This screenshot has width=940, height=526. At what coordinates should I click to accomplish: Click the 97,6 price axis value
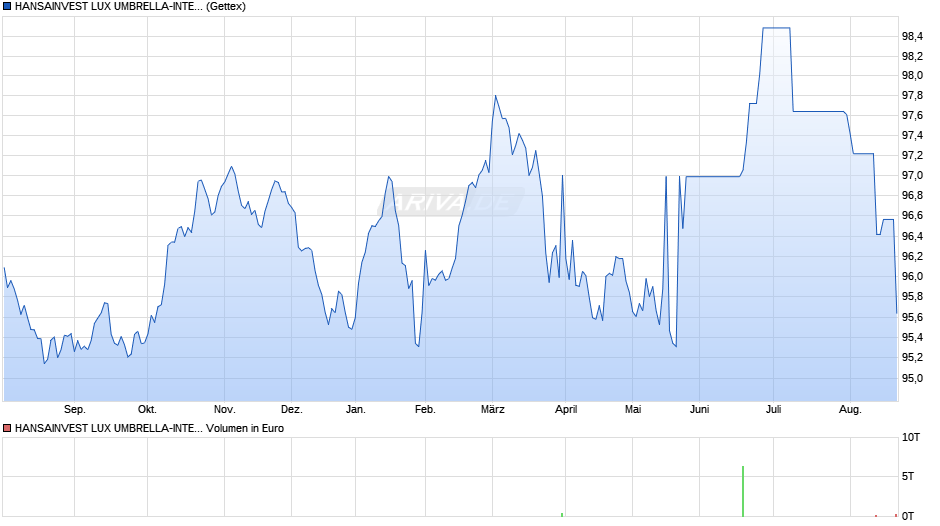pyautogui.click(x=912, y=116)
